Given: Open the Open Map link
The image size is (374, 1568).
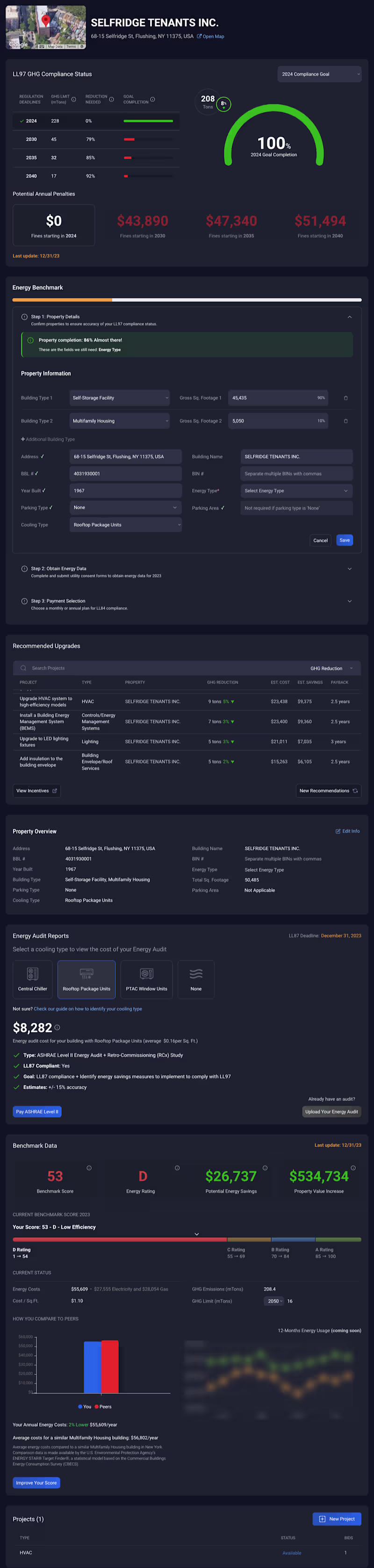Looking at the screenshot, I should tap(210, 36).
